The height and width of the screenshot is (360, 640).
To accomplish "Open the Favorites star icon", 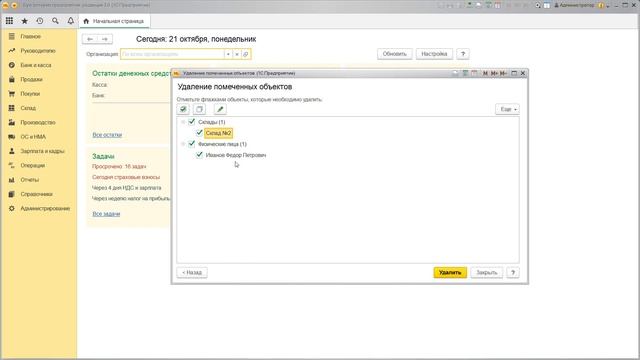I will 24,21.
